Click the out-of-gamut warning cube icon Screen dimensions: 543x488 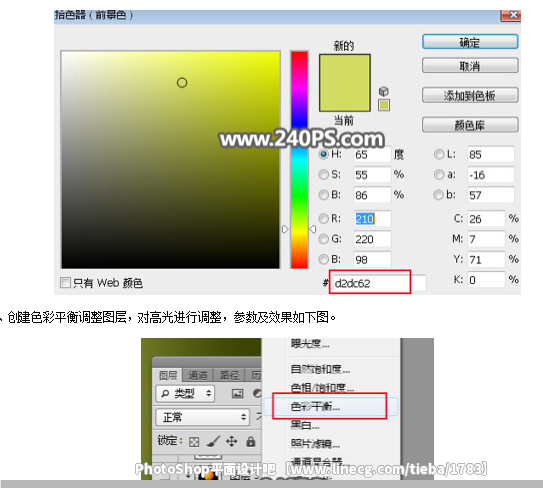[383, 91]
